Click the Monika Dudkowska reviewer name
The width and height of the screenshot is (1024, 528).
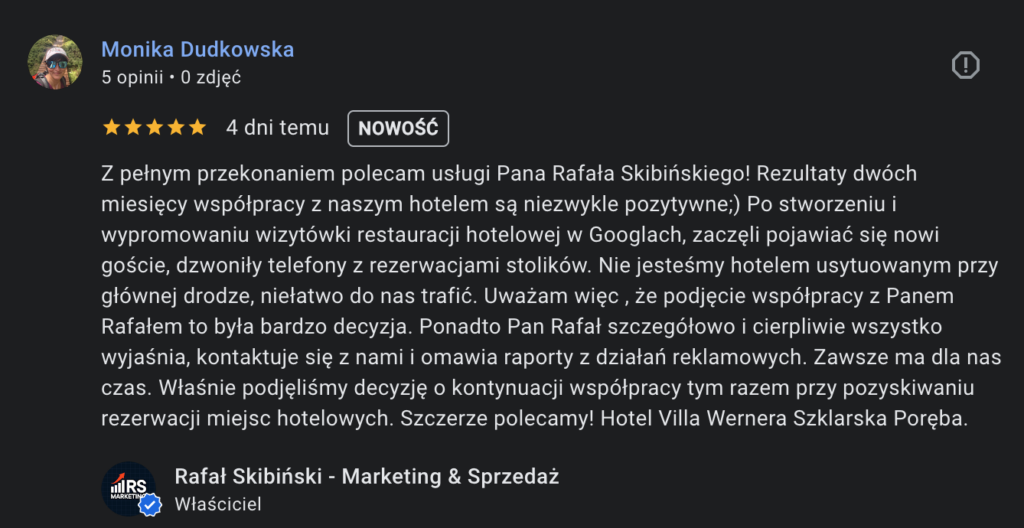click(198, 49)
